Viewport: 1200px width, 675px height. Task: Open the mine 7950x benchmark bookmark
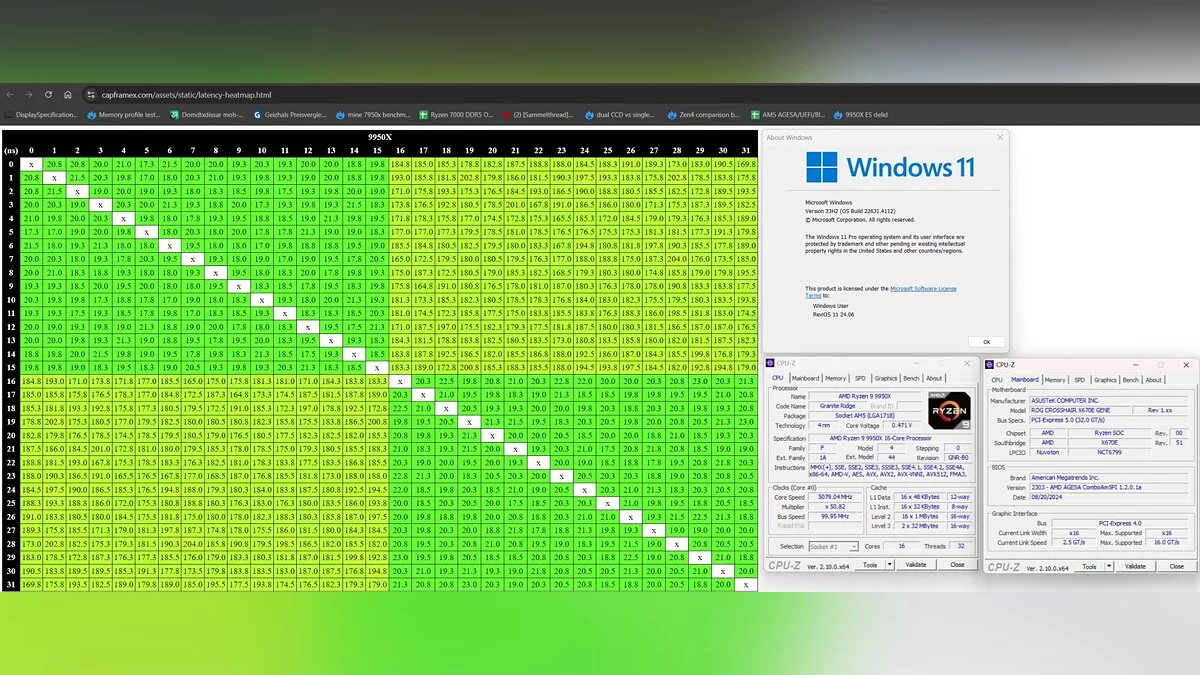(372, 114)
